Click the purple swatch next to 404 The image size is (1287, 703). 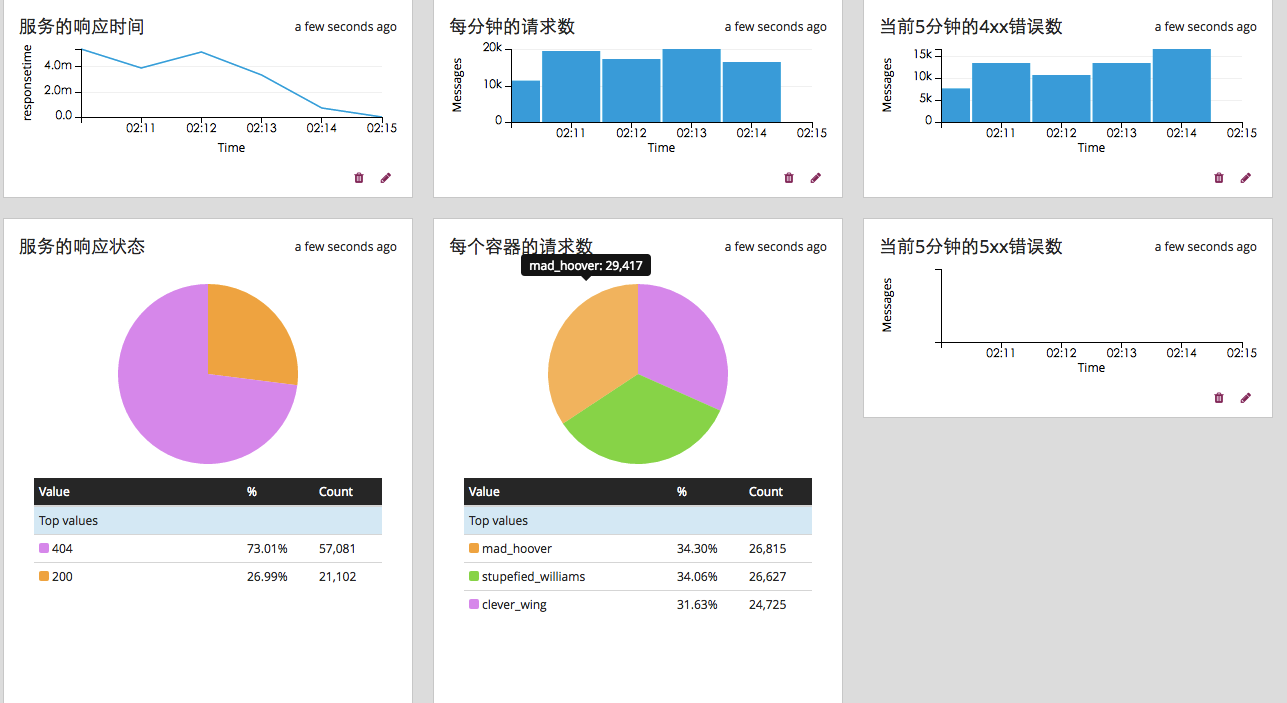click(x=41, y=548)
